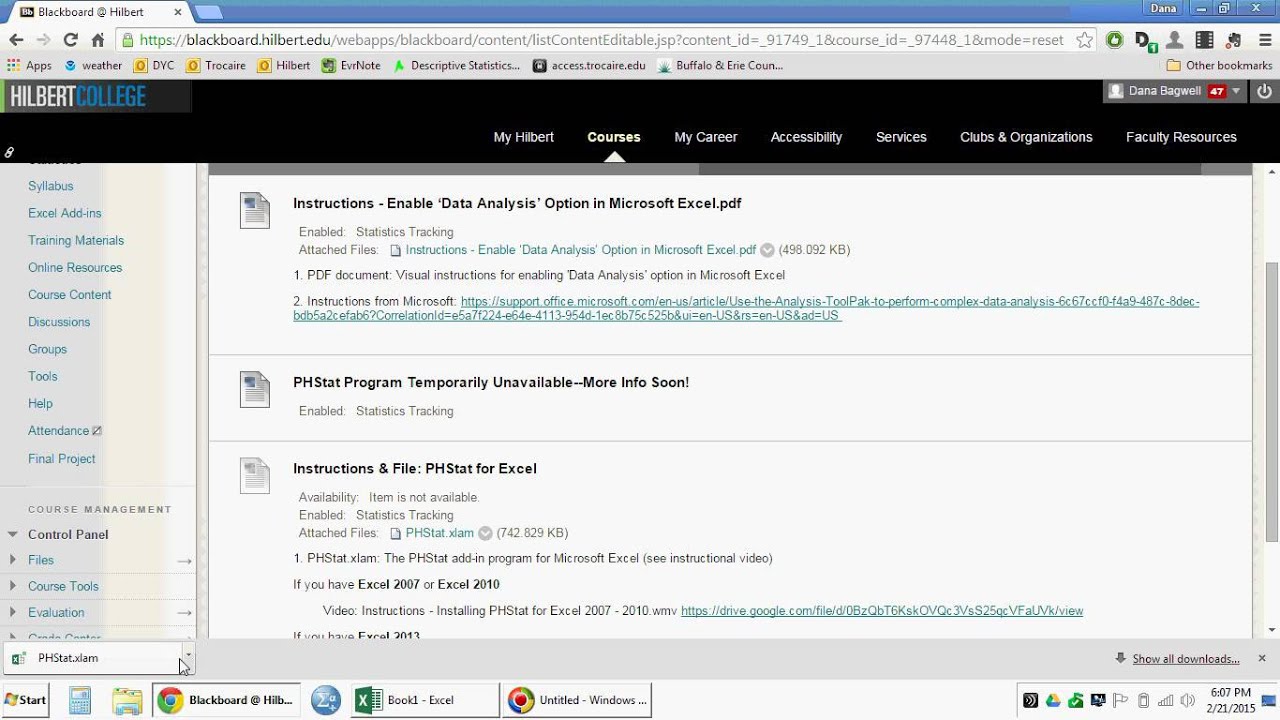Click the Windows Start button

(25, 700)
